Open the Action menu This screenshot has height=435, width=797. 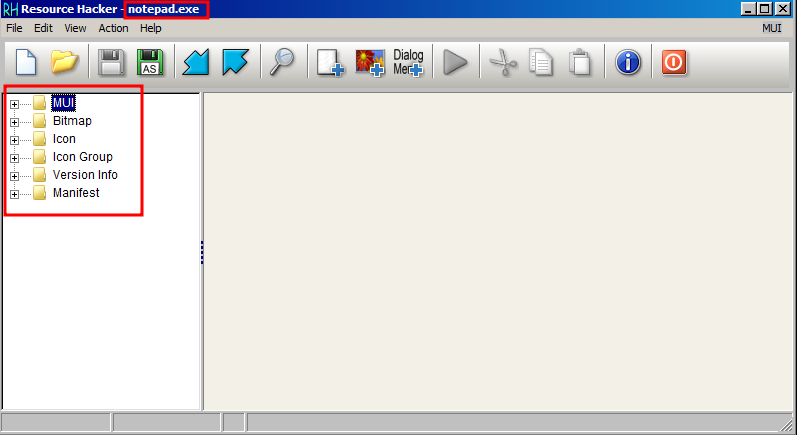click(113, 28)
